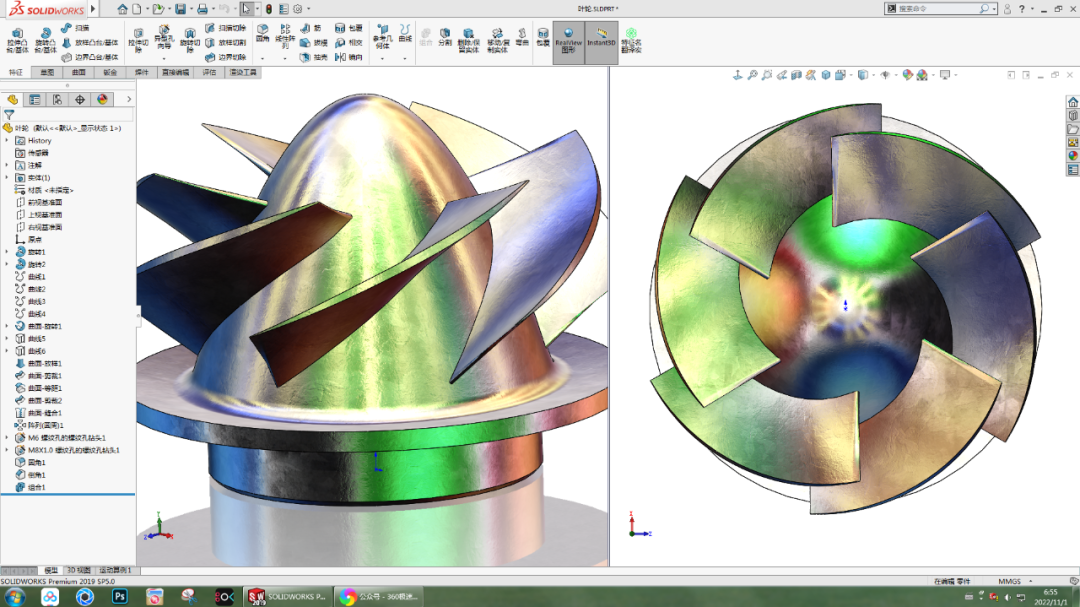Open Photoshop from the Windows taskbar
1080x607 pixels.
[x=119, y=596]
